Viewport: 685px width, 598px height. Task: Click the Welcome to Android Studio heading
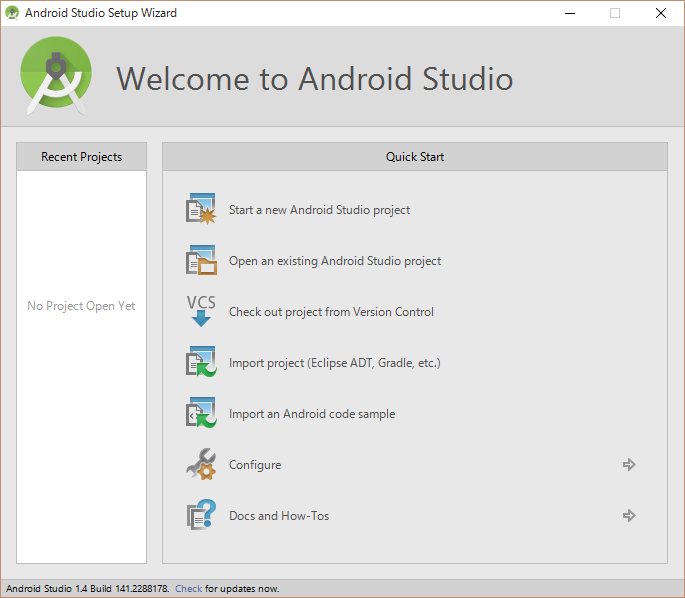tap(315, 79)
